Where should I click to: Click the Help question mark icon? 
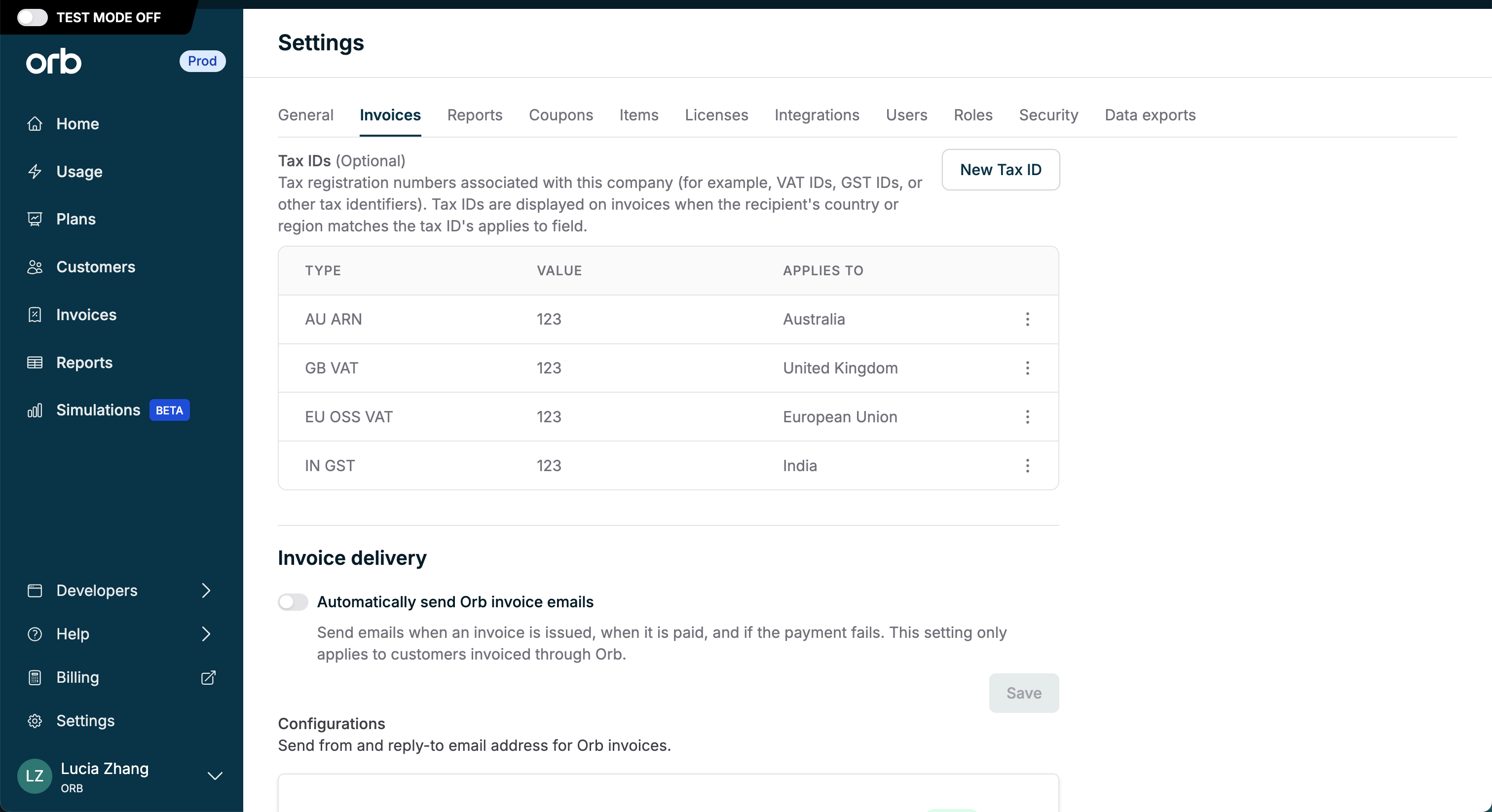click(x=35, y=633)
